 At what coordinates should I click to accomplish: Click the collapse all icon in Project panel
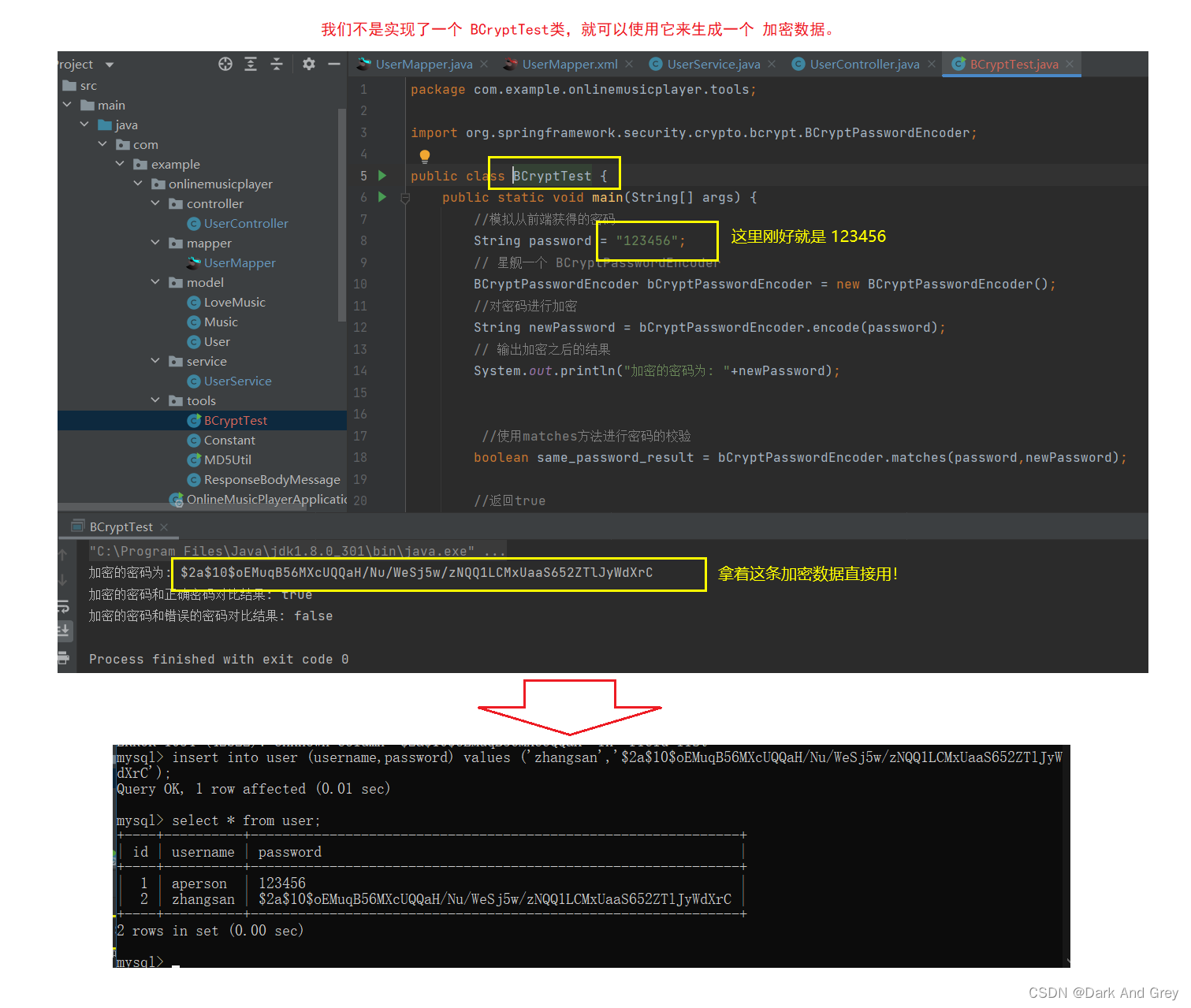(277, 64)
